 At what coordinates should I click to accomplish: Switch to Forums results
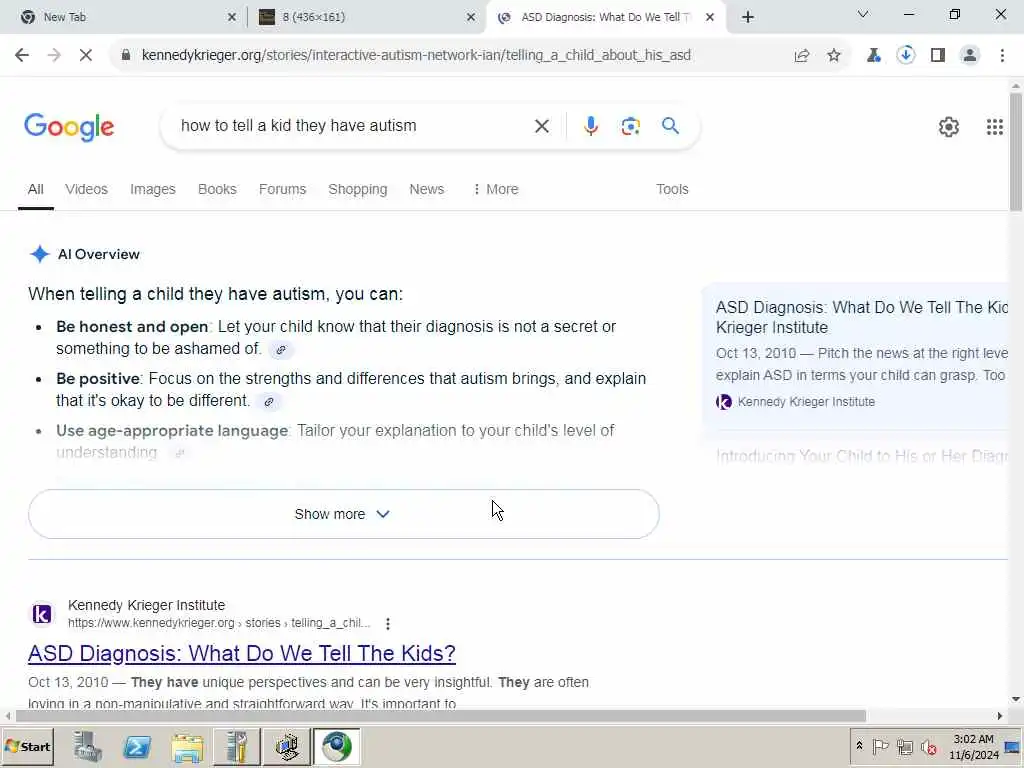coord(282,189)
